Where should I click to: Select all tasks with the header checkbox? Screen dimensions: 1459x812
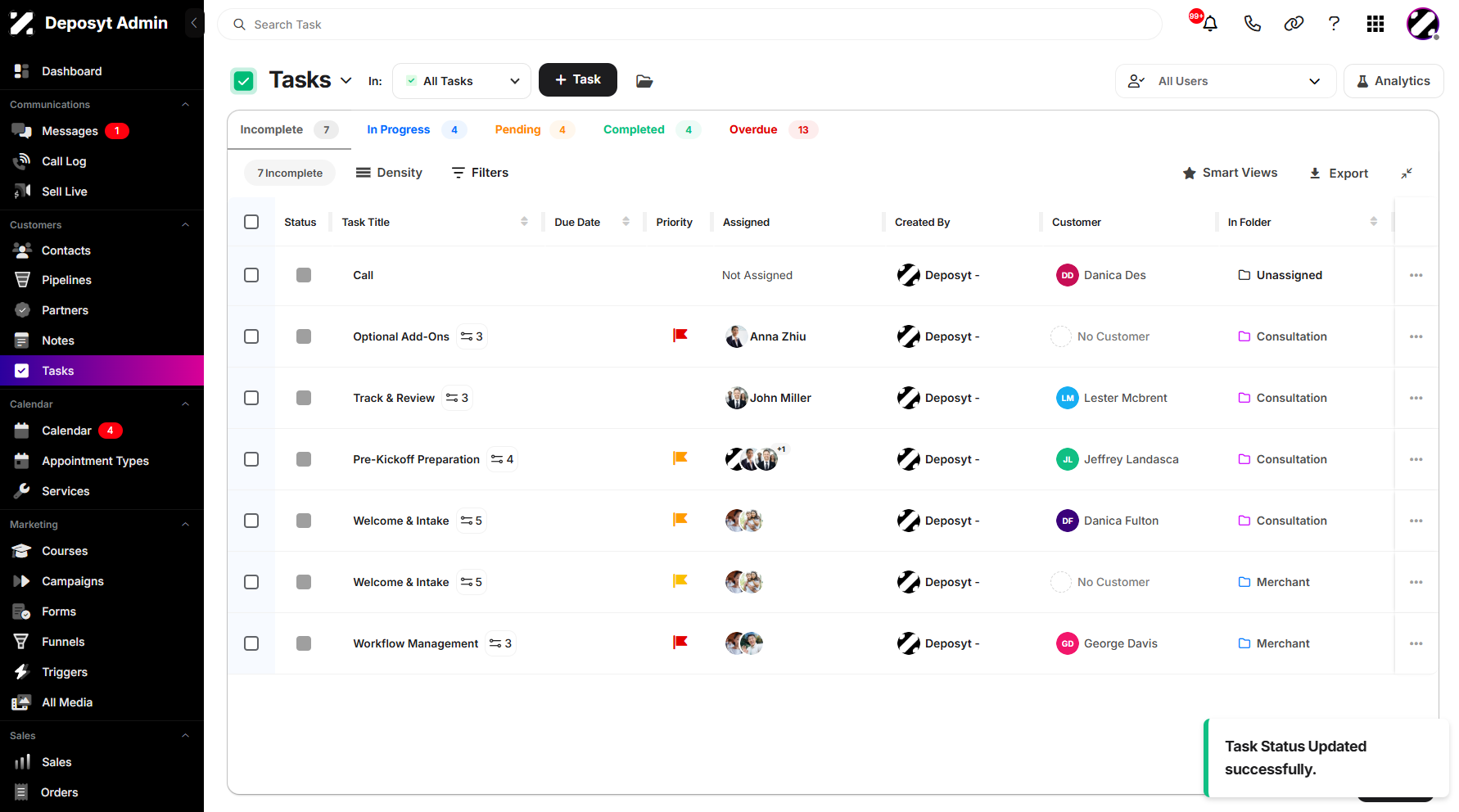pos(251,222)
